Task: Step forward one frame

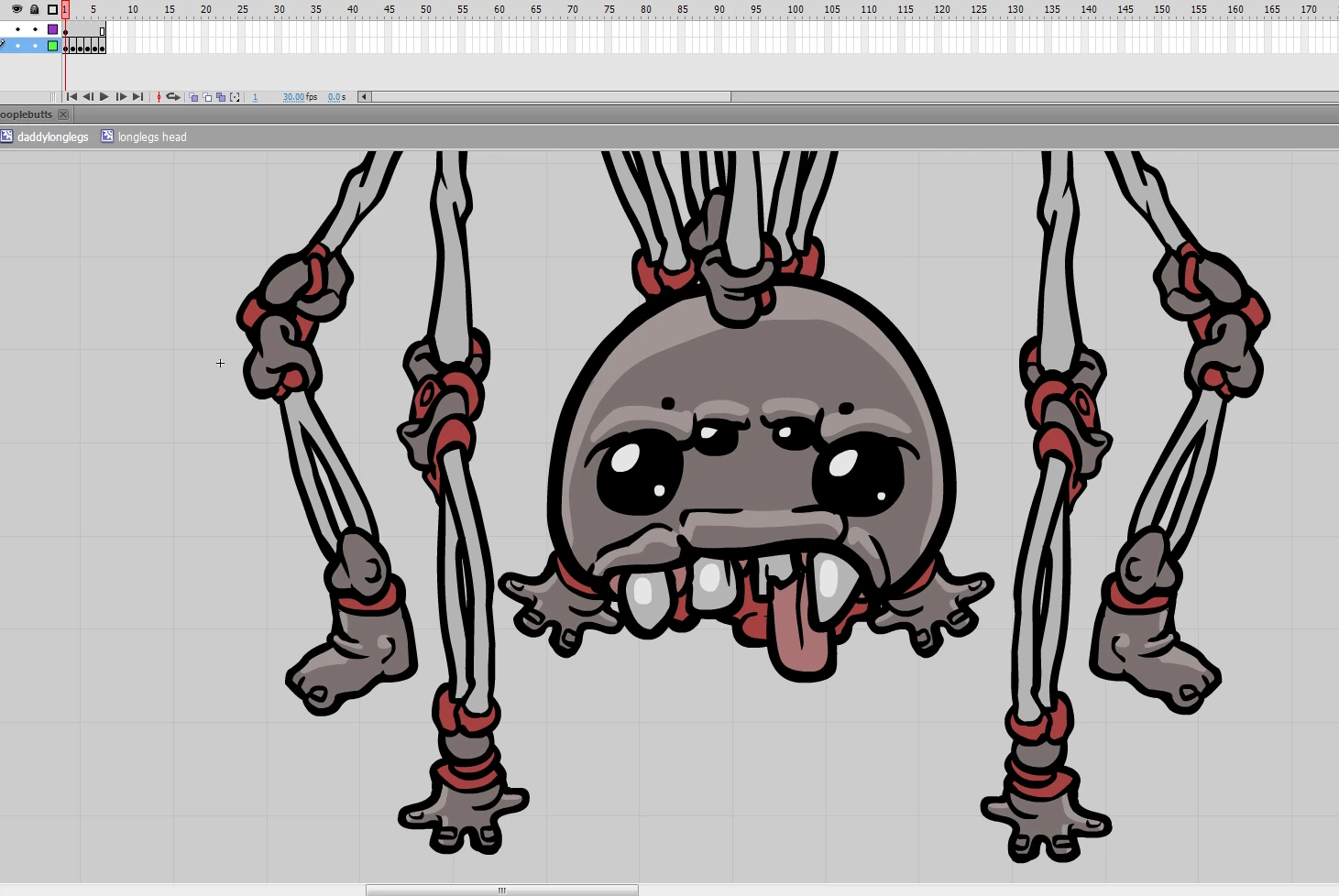Action: [121, 97]
